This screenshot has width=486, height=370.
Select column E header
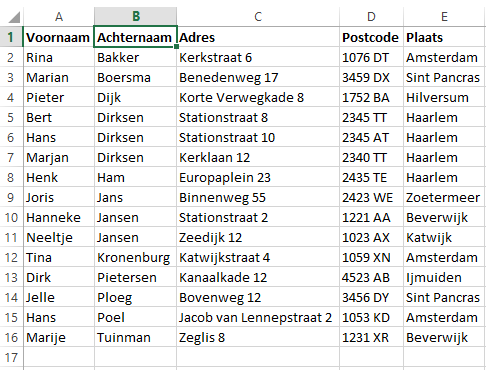coord(444,16)
